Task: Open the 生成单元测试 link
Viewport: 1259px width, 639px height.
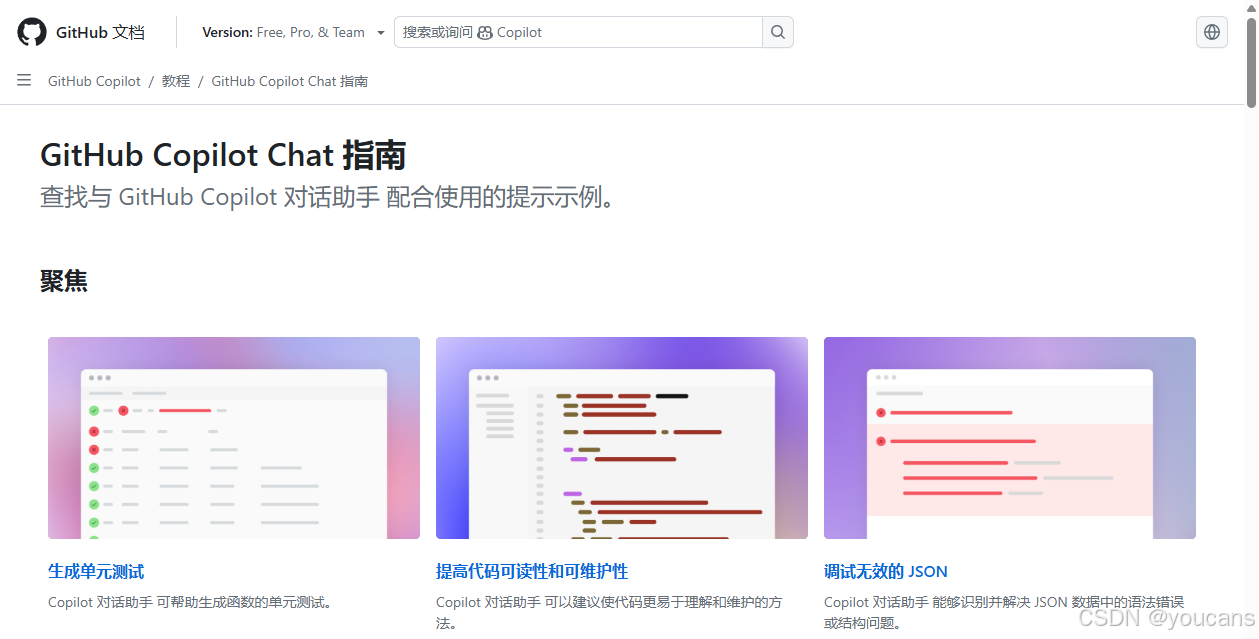Action: point(95,571)
